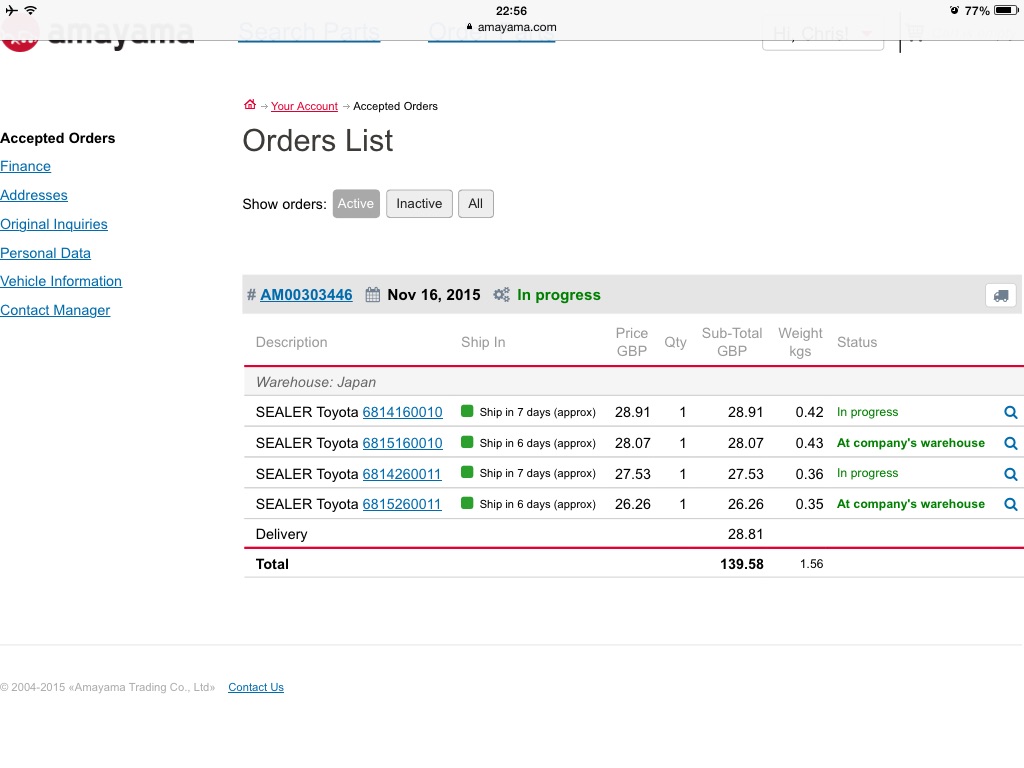This screenshot has height=768, width=1024.
Task: Tap the amayama.com address bar
Action: coord(511,27)
